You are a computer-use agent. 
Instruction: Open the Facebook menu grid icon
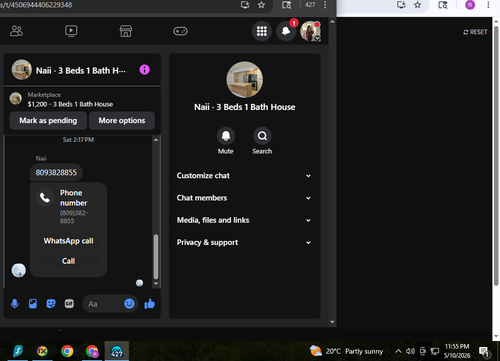click(x=262, y=31)
